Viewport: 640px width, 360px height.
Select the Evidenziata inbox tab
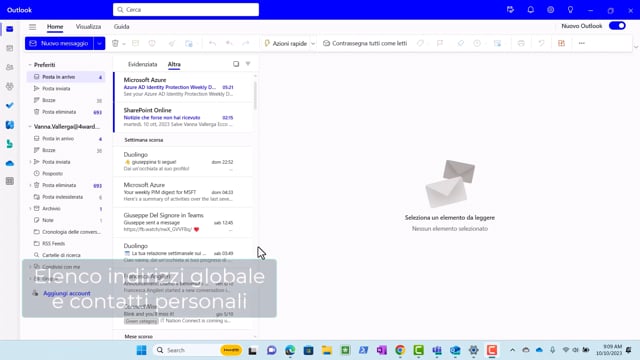coord(142,64)
